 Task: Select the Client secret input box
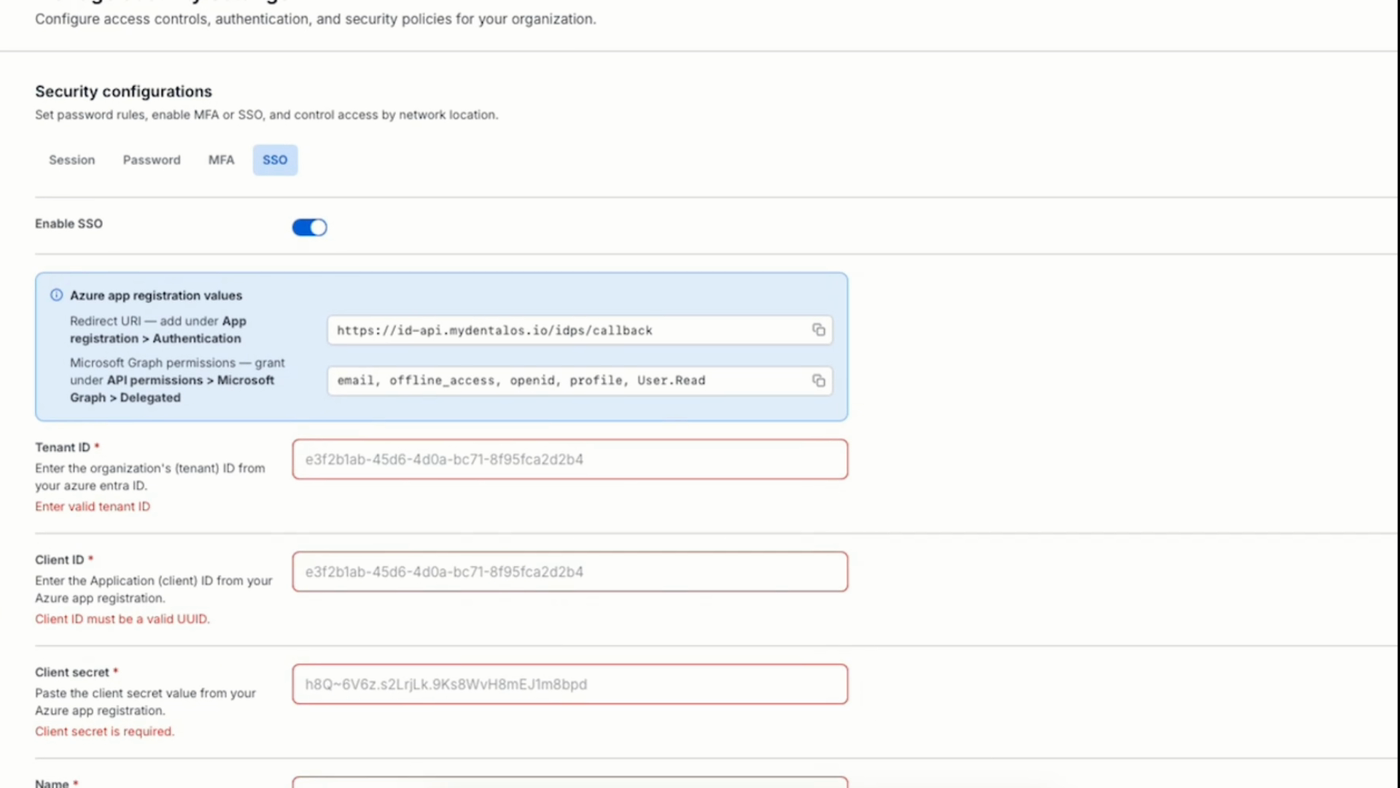pyautogui.click(x=570, y=684)
